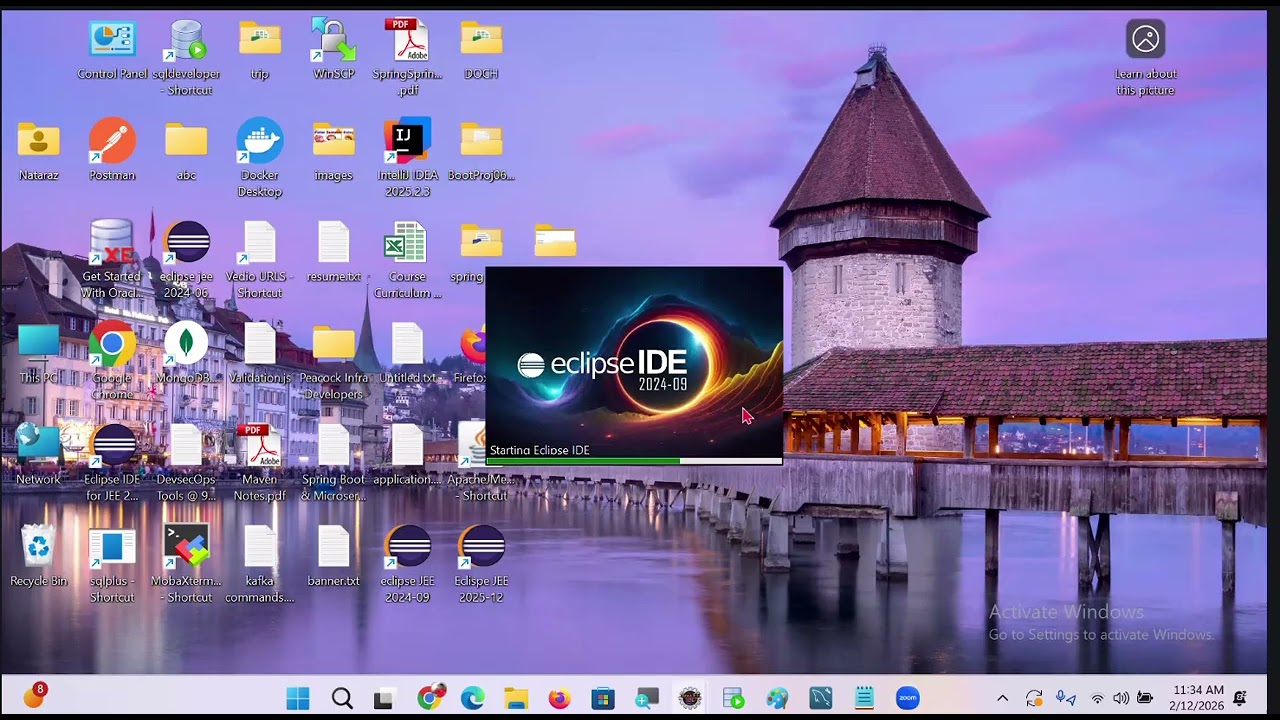
Task: Open the abc folder
Action: 186,151
